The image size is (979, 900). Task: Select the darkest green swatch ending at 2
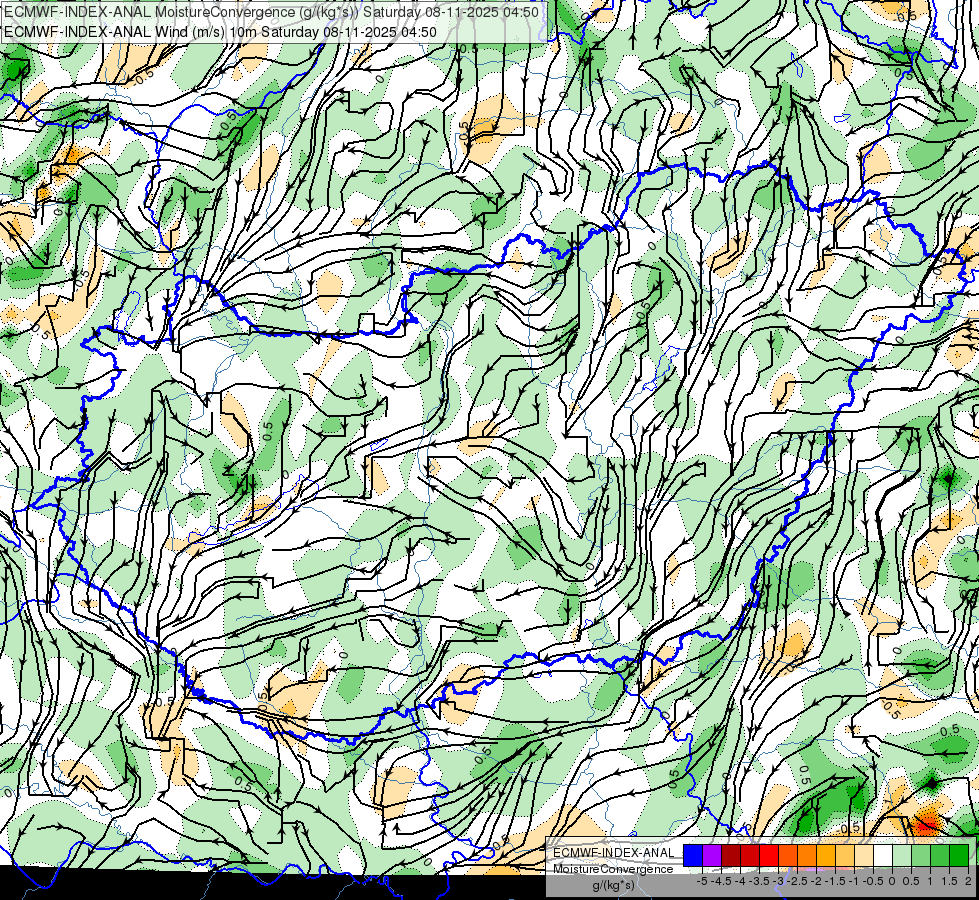click(x=959, y=856)
